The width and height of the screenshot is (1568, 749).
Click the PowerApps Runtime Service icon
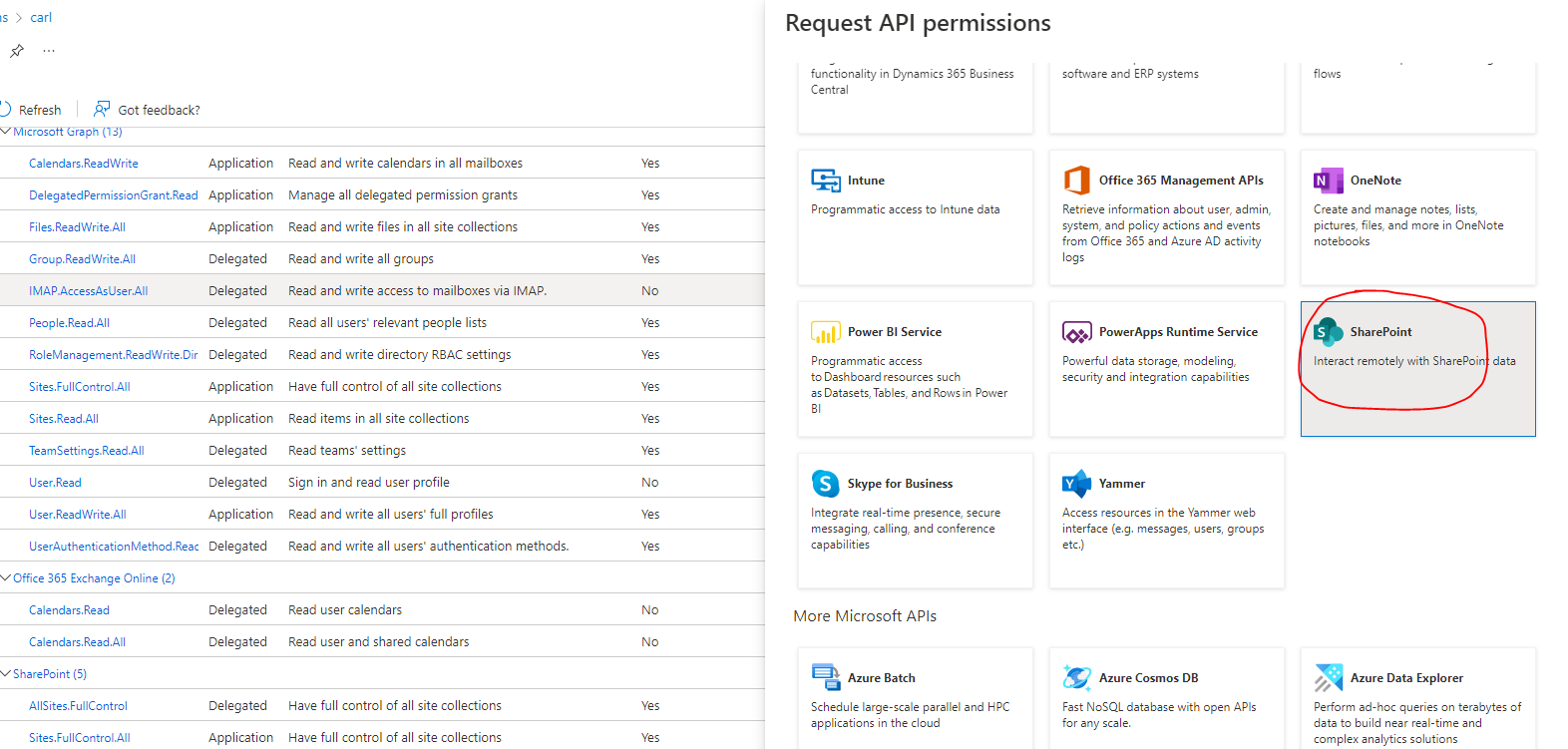[x=1076, y=332]
